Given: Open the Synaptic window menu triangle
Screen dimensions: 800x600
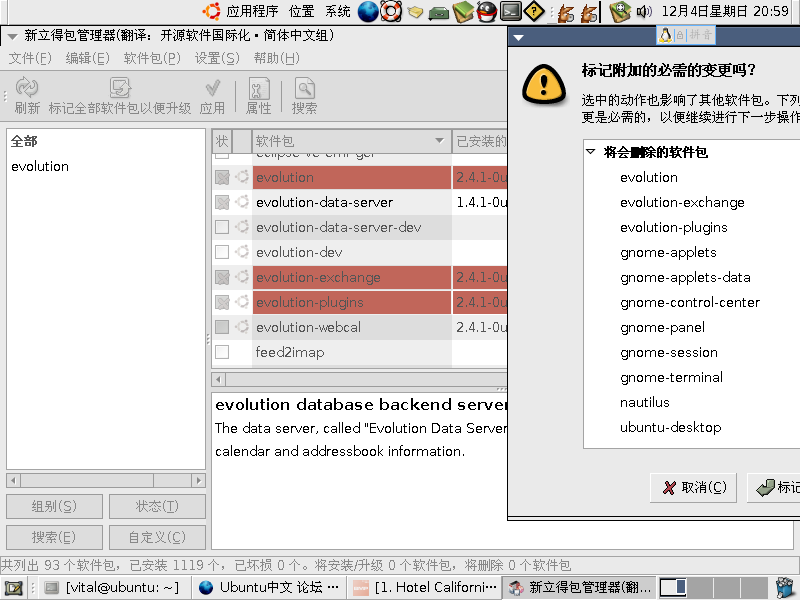Looking at the screenshot, I should pos(12,36).
